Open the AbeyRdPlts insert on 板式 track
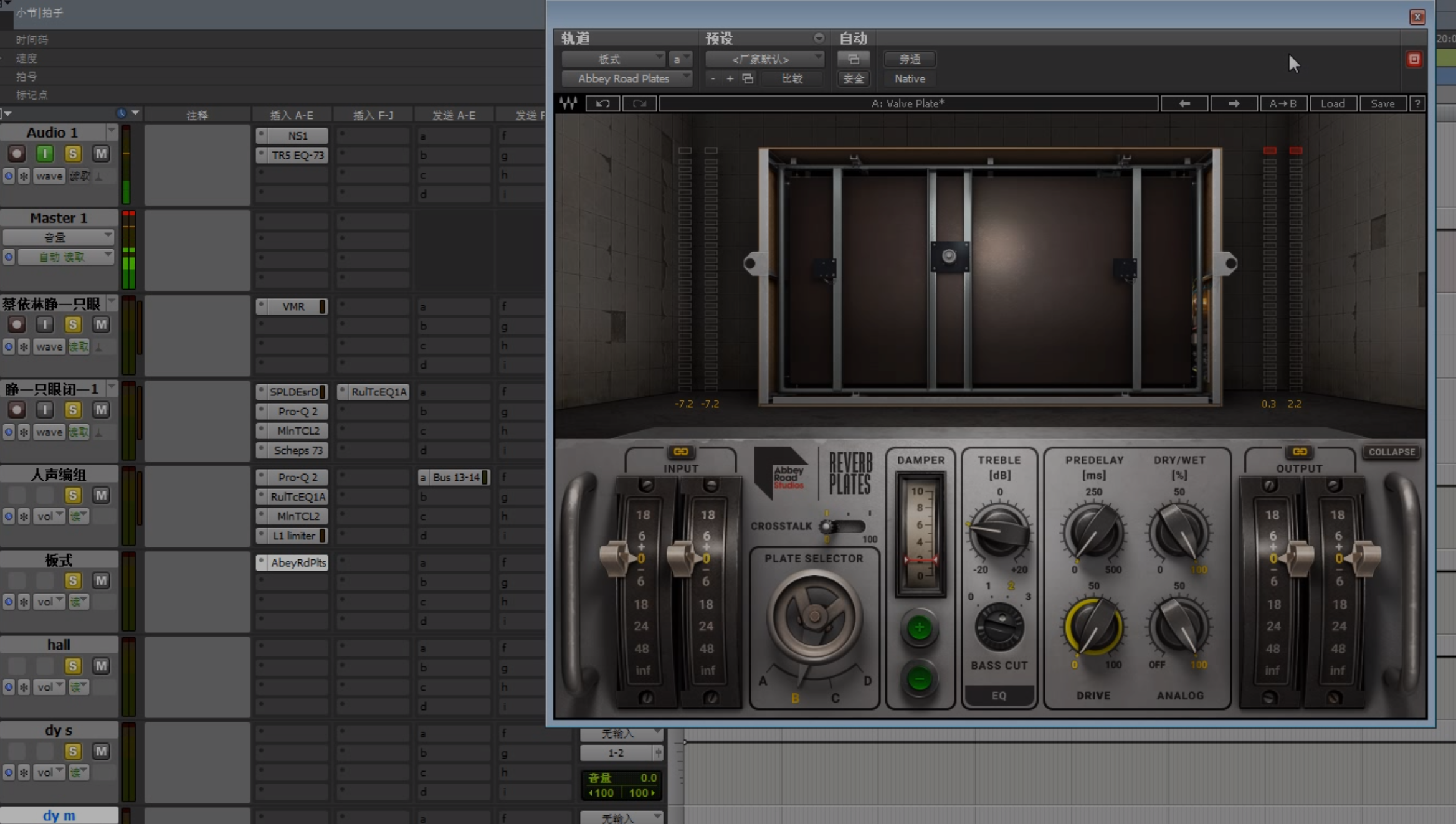 [x=298, y=562]
